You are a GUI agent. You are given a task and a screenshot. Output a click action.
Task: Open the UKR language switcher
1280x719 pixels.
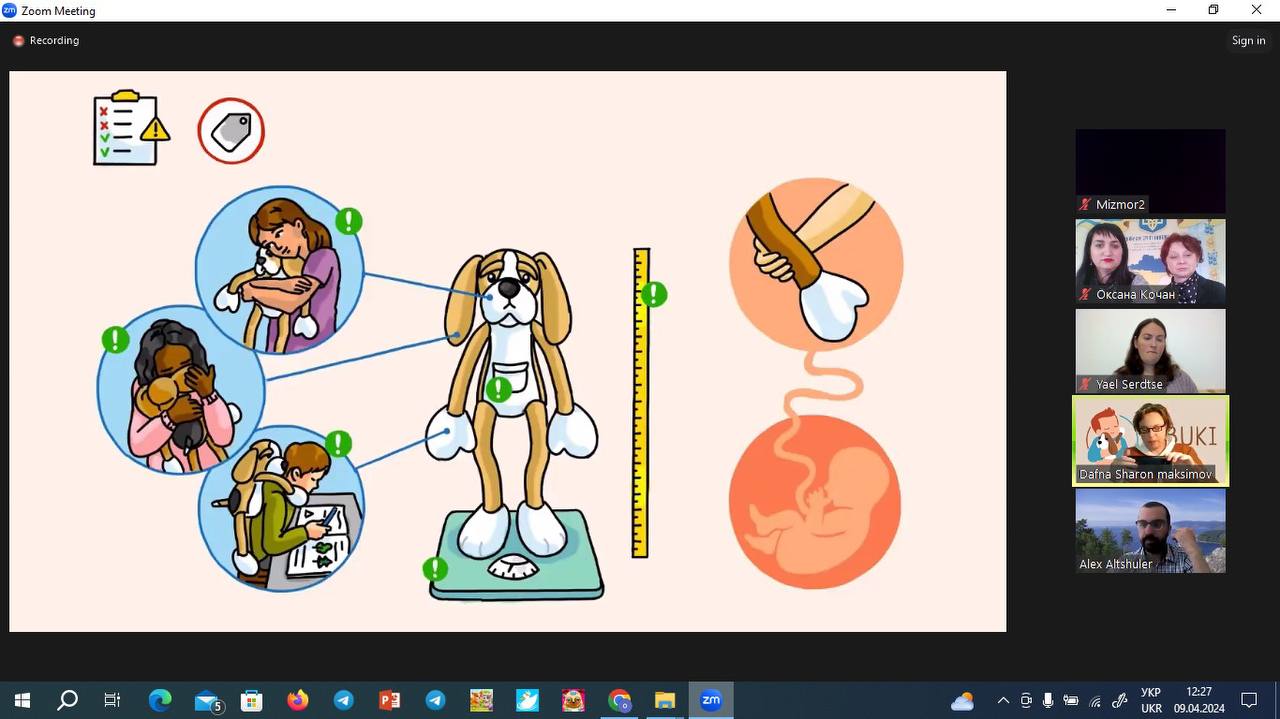[1151, 700]
